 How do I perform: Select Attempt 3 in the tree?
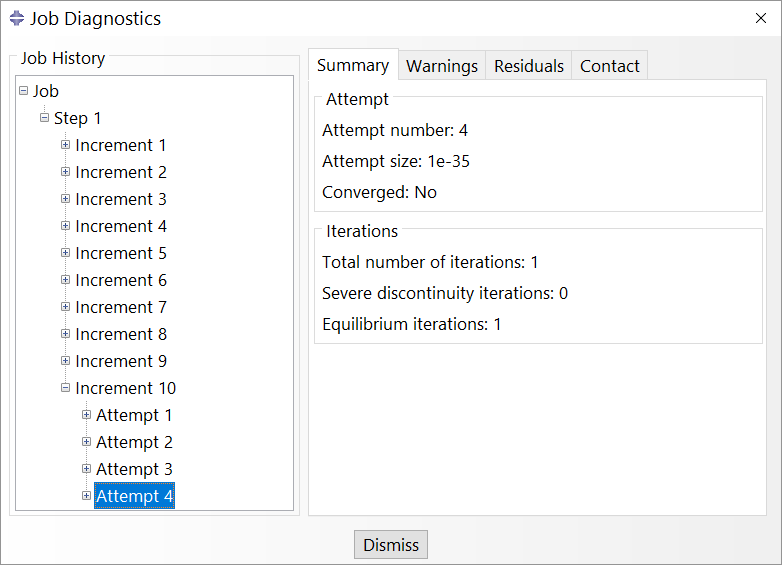(134, 469)
